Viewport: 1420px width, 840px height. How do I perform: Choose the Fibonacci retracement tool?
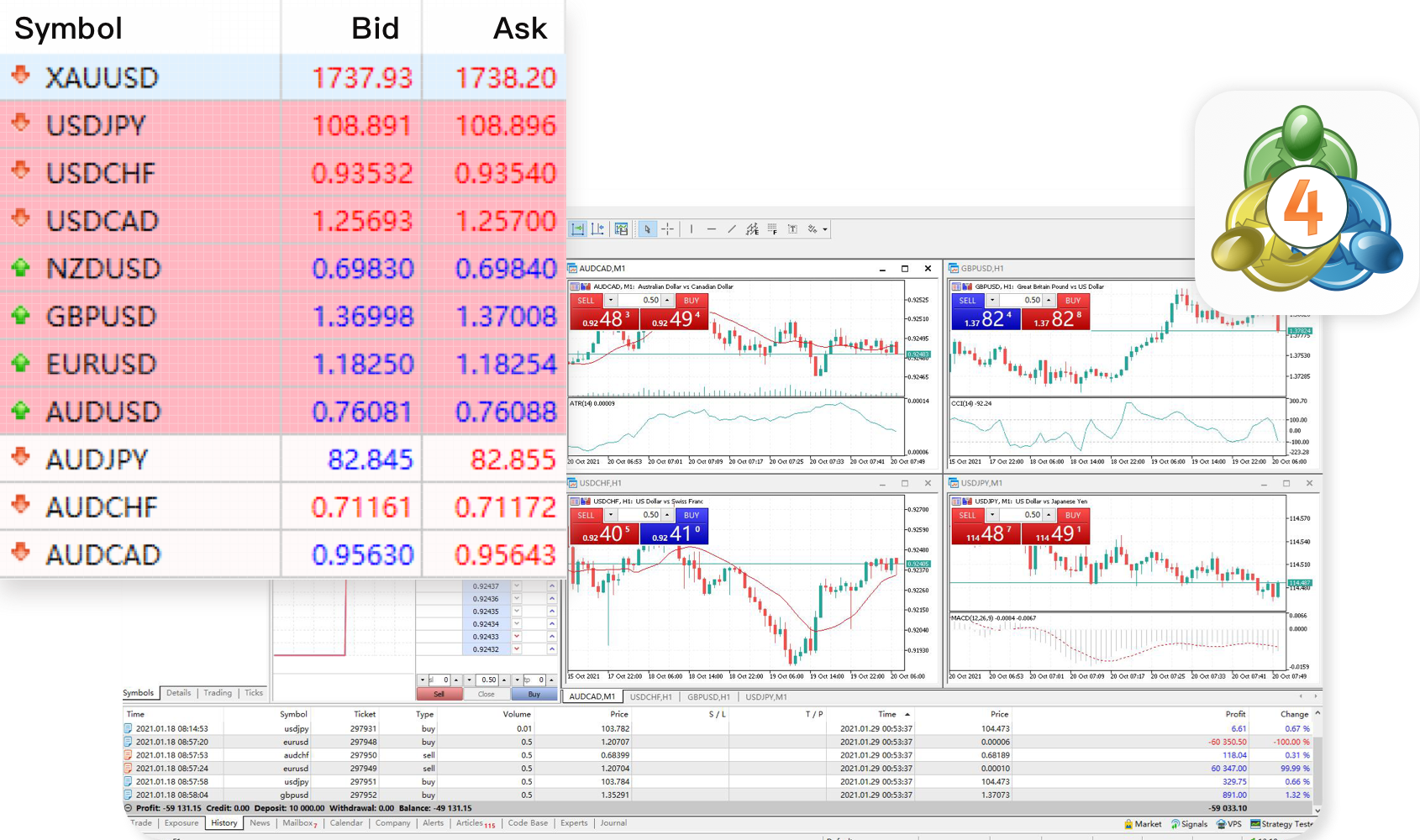click(x=772, y=229)
